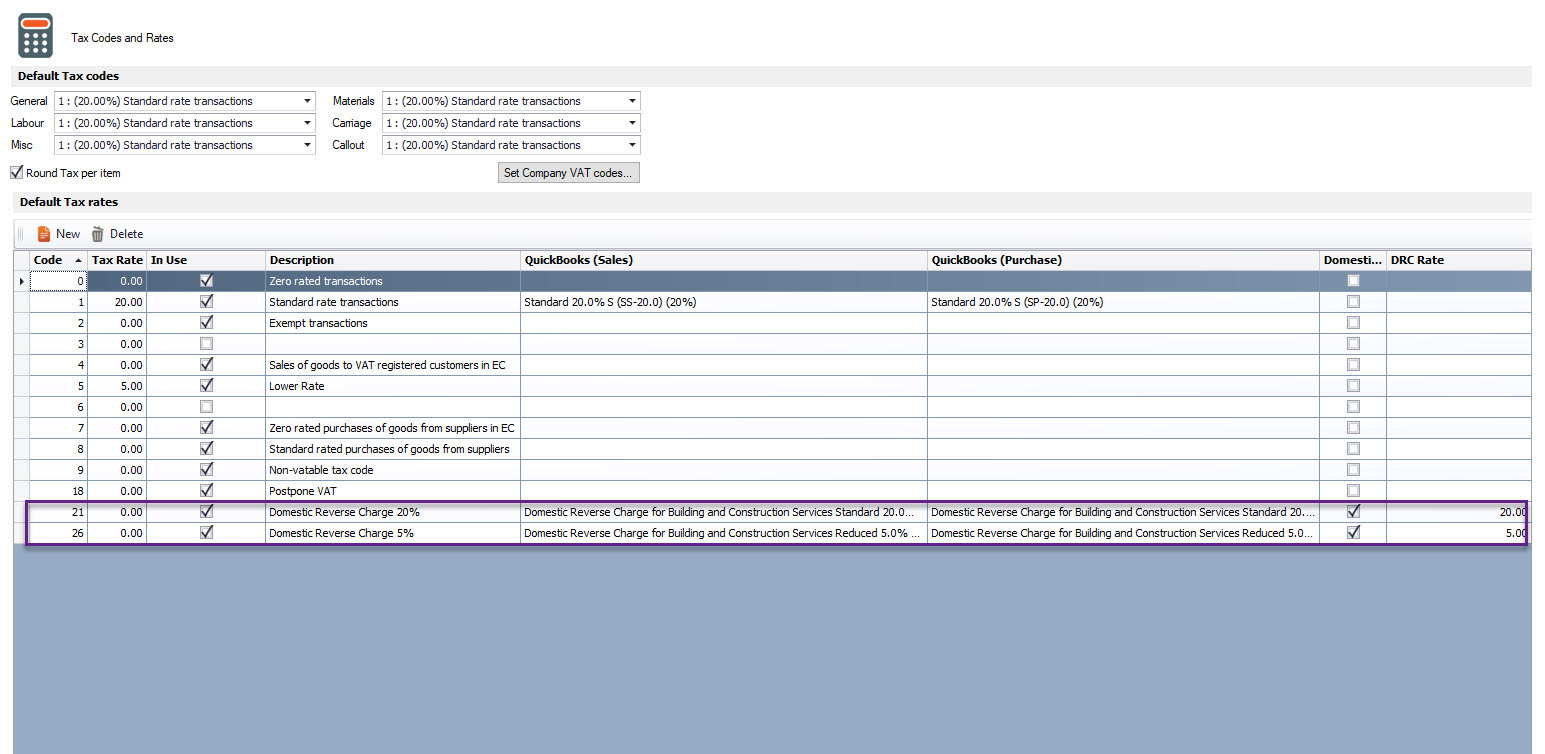The image size is (1545, 754).
Task: Click the QuickBooks (Sales) column header
Action: point(724,260)
